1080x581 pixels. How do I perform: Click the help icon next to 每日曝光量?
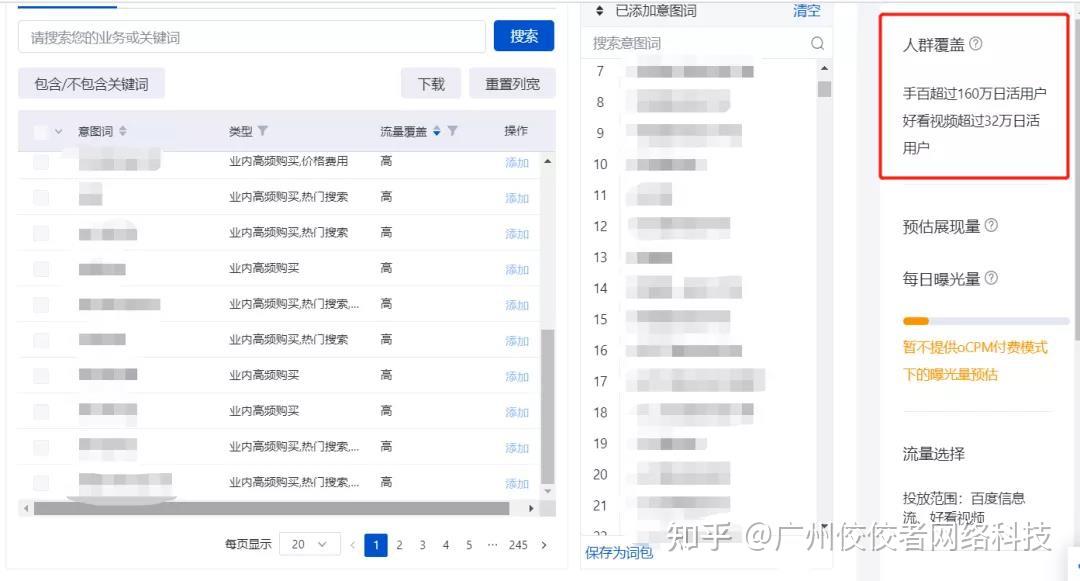[x=991, y=278]
